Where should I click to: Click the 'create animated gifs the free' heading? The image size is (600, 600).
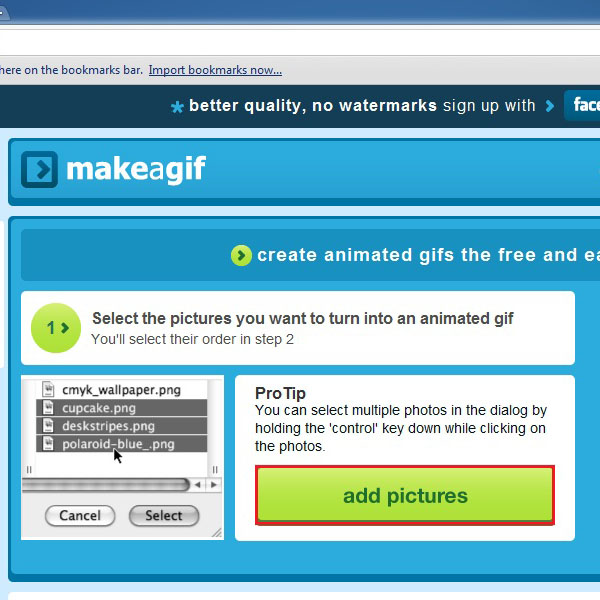tap(428, 255)
